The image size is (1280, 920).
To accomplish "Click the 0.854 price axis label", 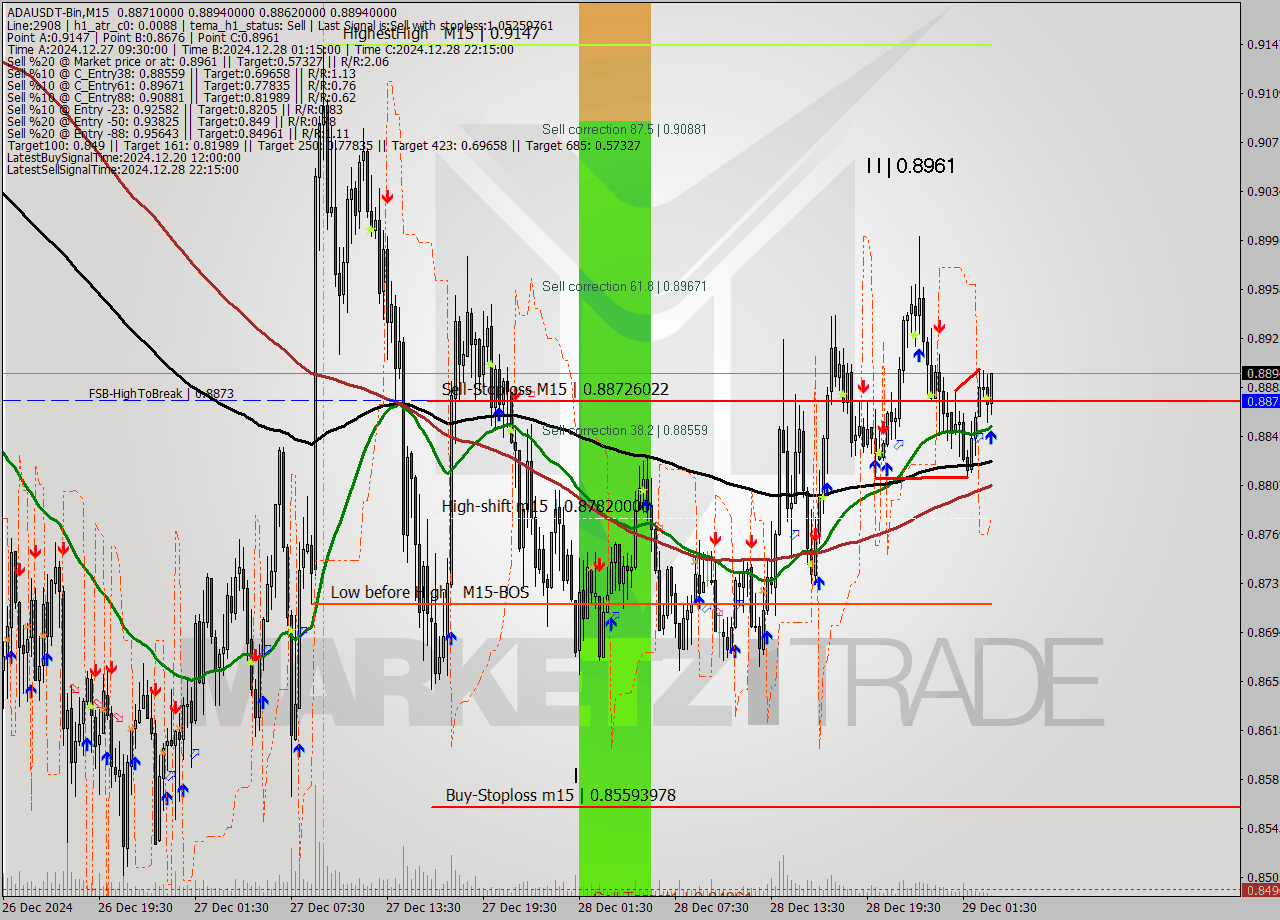I will [x=1262, y=828].
